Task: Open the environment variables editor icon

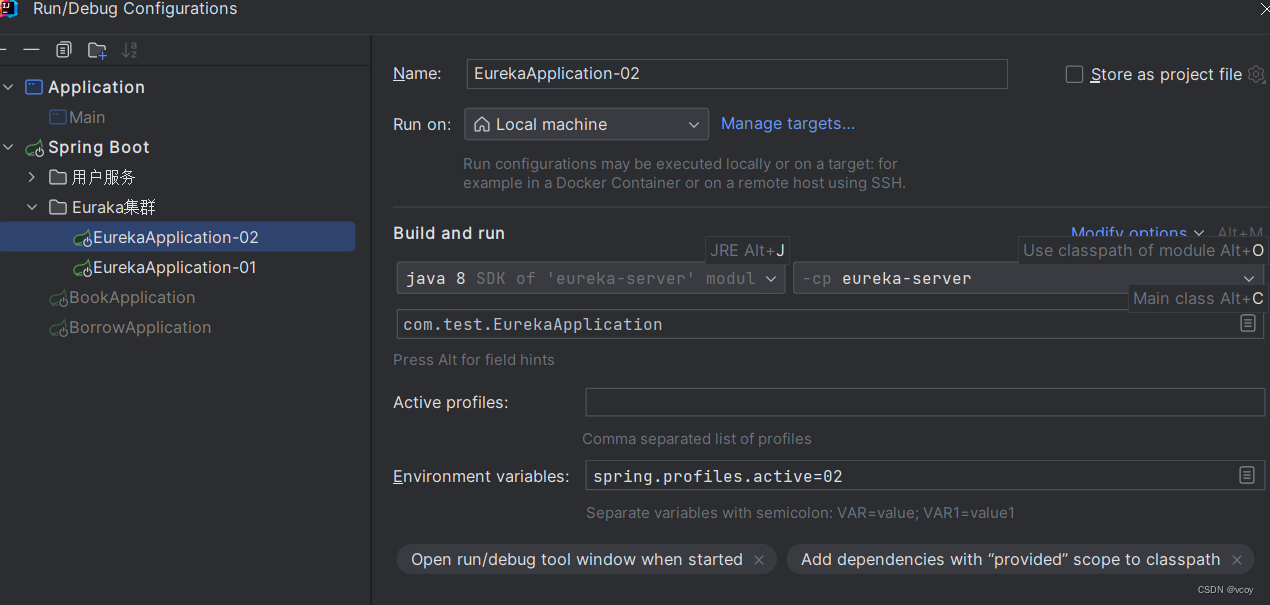Action: 1247,475
